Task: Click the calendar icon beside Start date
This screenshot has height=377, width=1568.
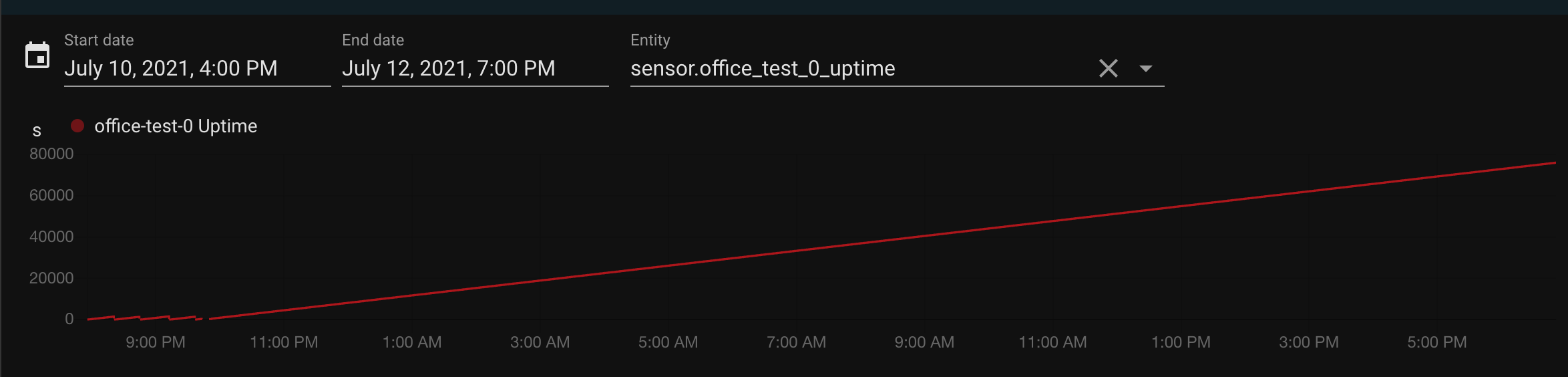Action: (x=37, y=55)
